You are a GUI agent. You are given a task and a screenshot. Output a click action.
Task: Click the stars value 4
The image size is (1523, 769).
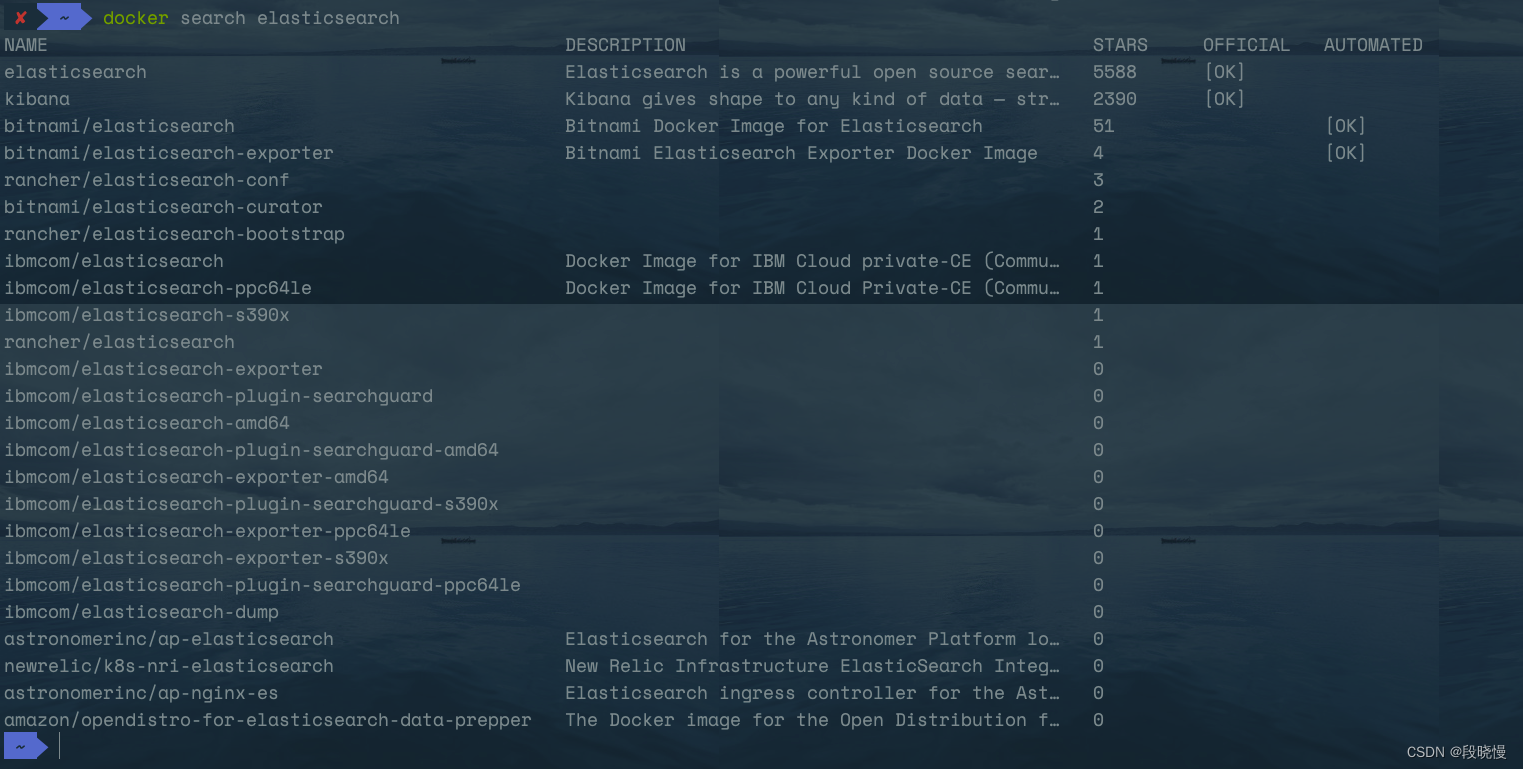(x=1098, y=153)
